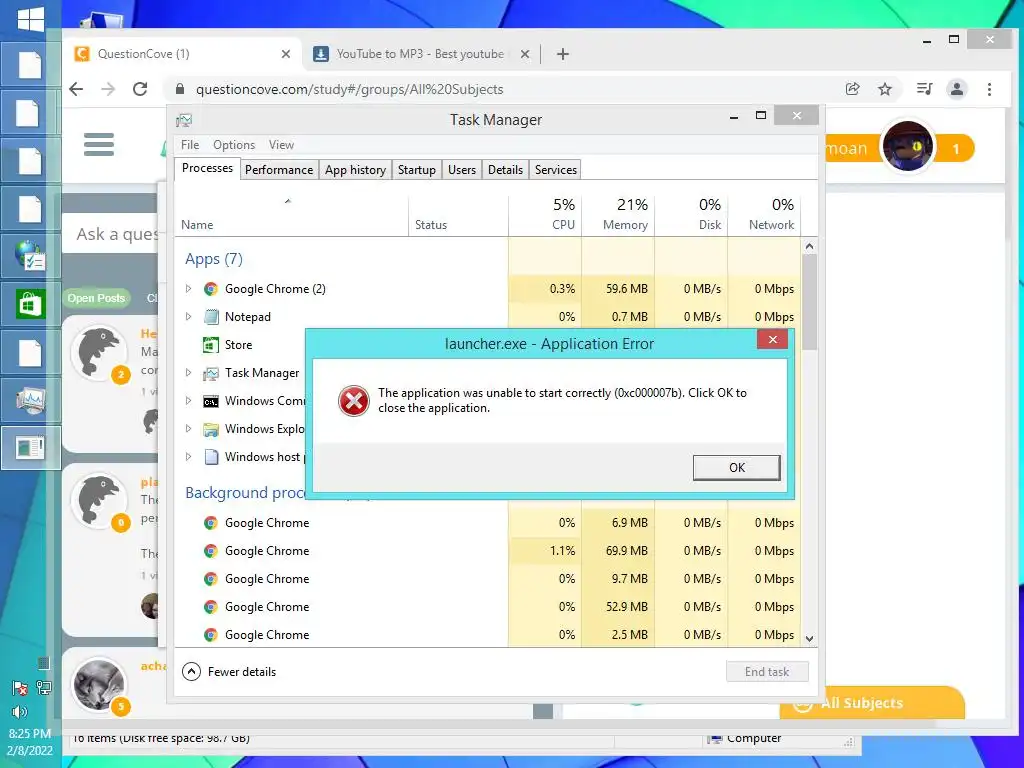
Task: Click the Windows Explorer folder icon
Action: (x=210, y=429)
